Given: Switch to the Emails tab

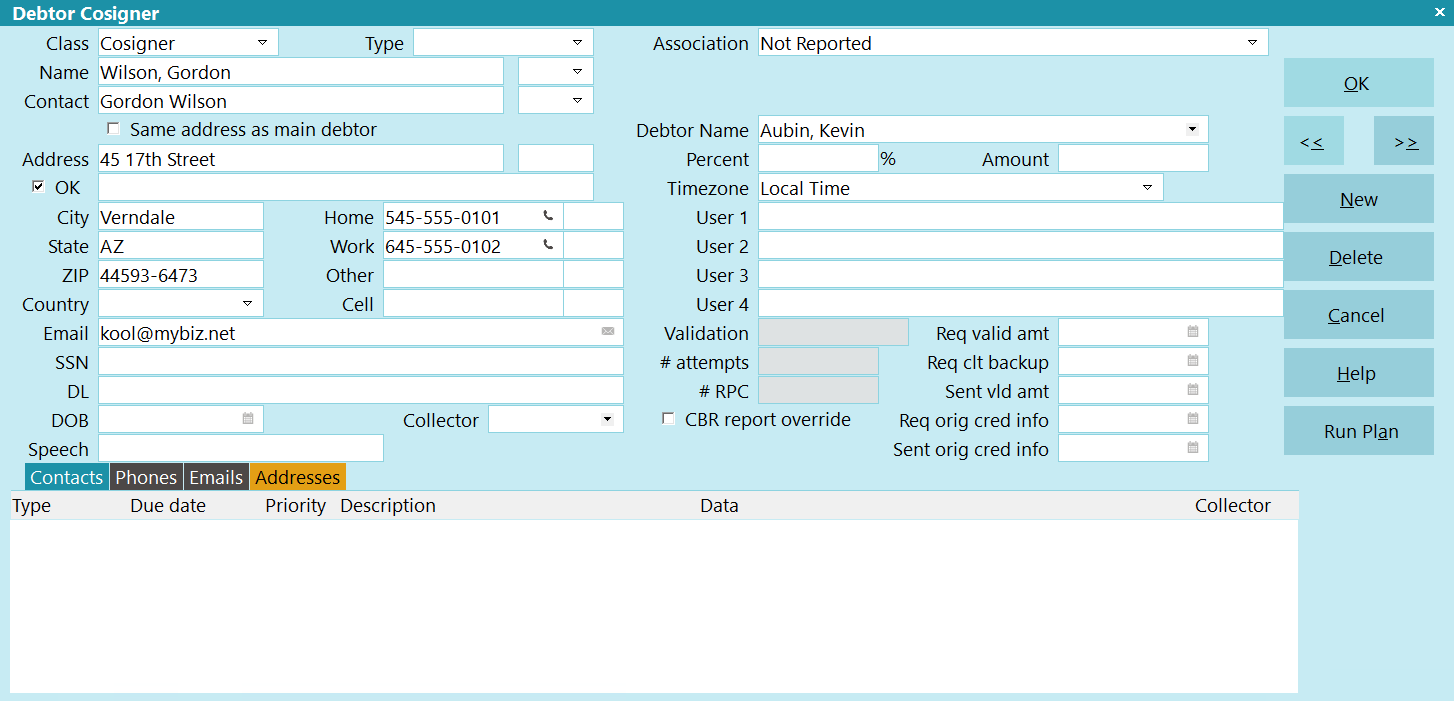Looking at the screenshot, I should [x=216, y=477].
